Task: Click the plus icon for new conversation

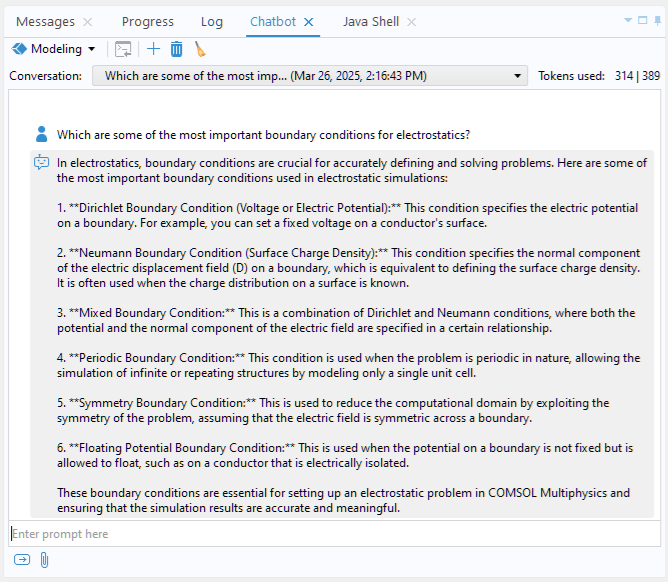Action: point(153,49)
